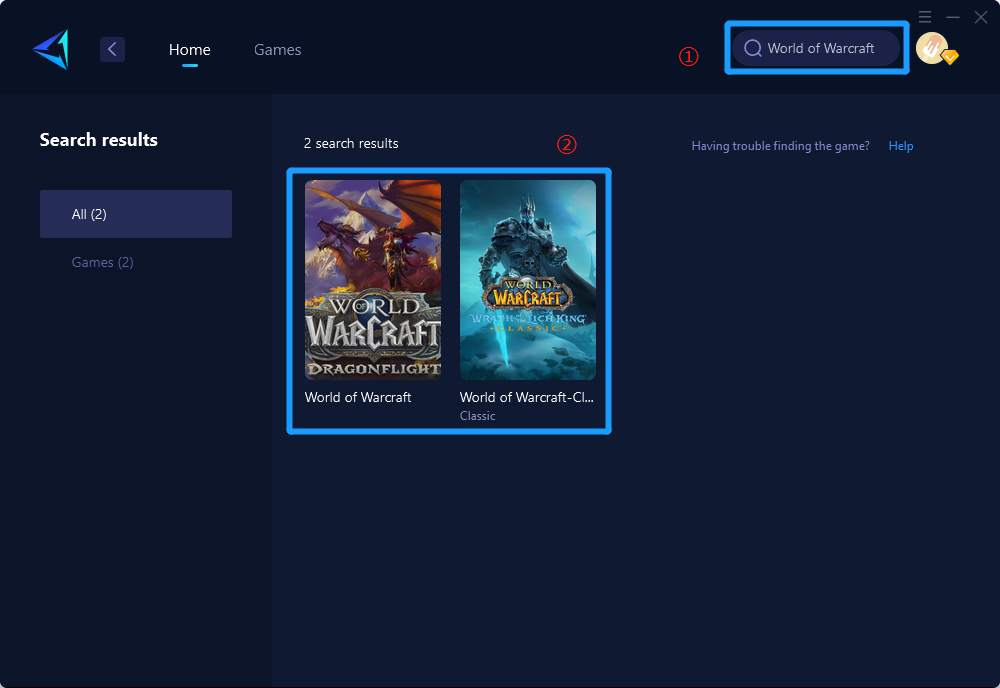Image resolution: width=1000 pixels, height=688 pixels.
Task: Click the World of Warcraft title label
Action: pos(358,397)
